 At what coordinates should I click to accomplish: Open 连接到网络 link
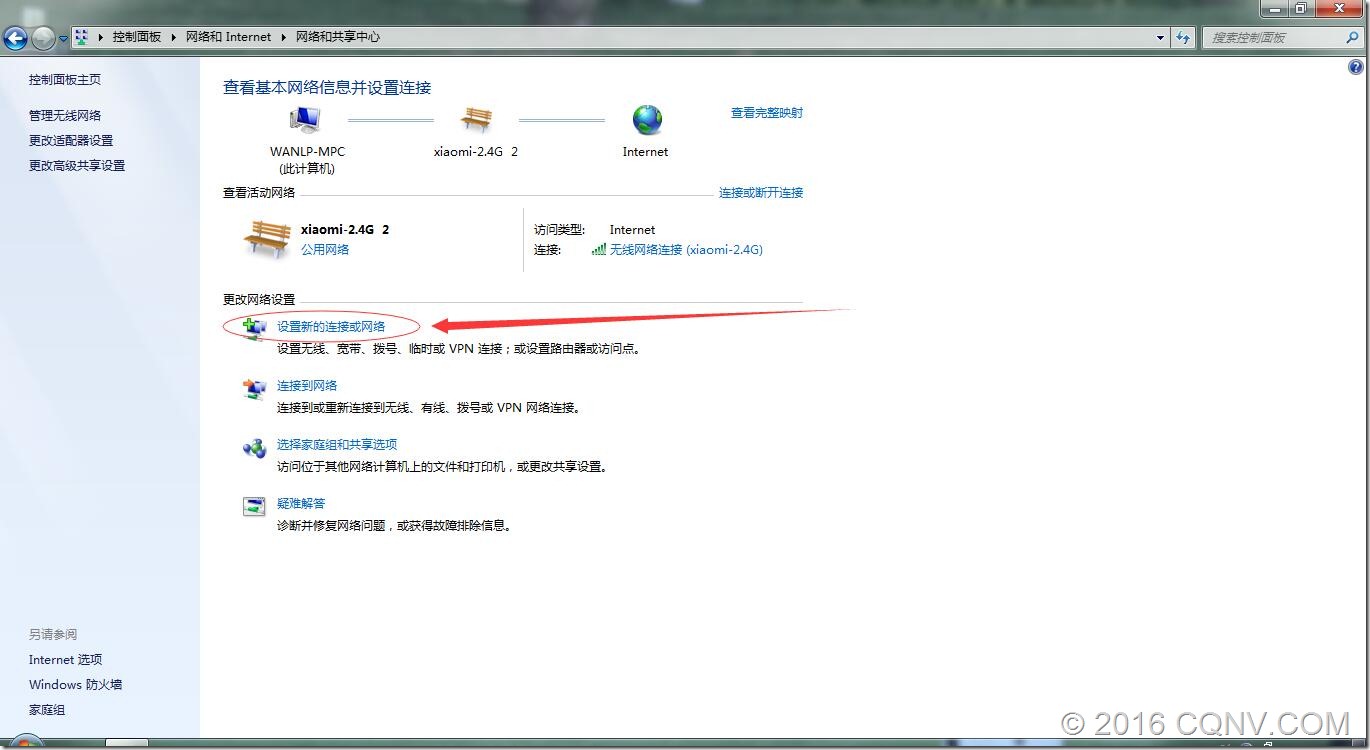[x=307, y=385]
